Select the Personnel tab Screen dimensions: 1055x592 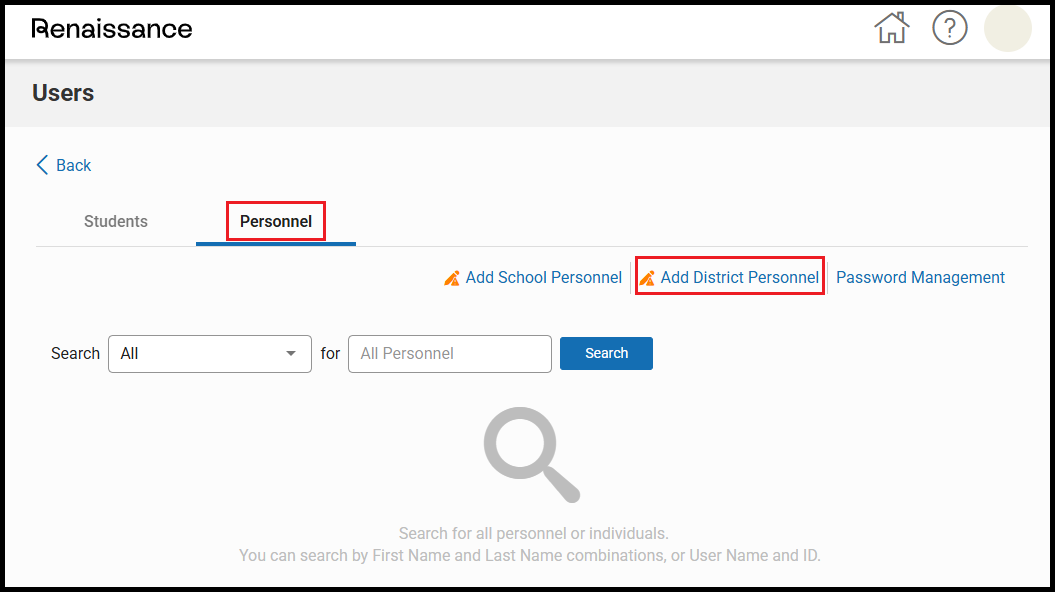click(276, 222)
